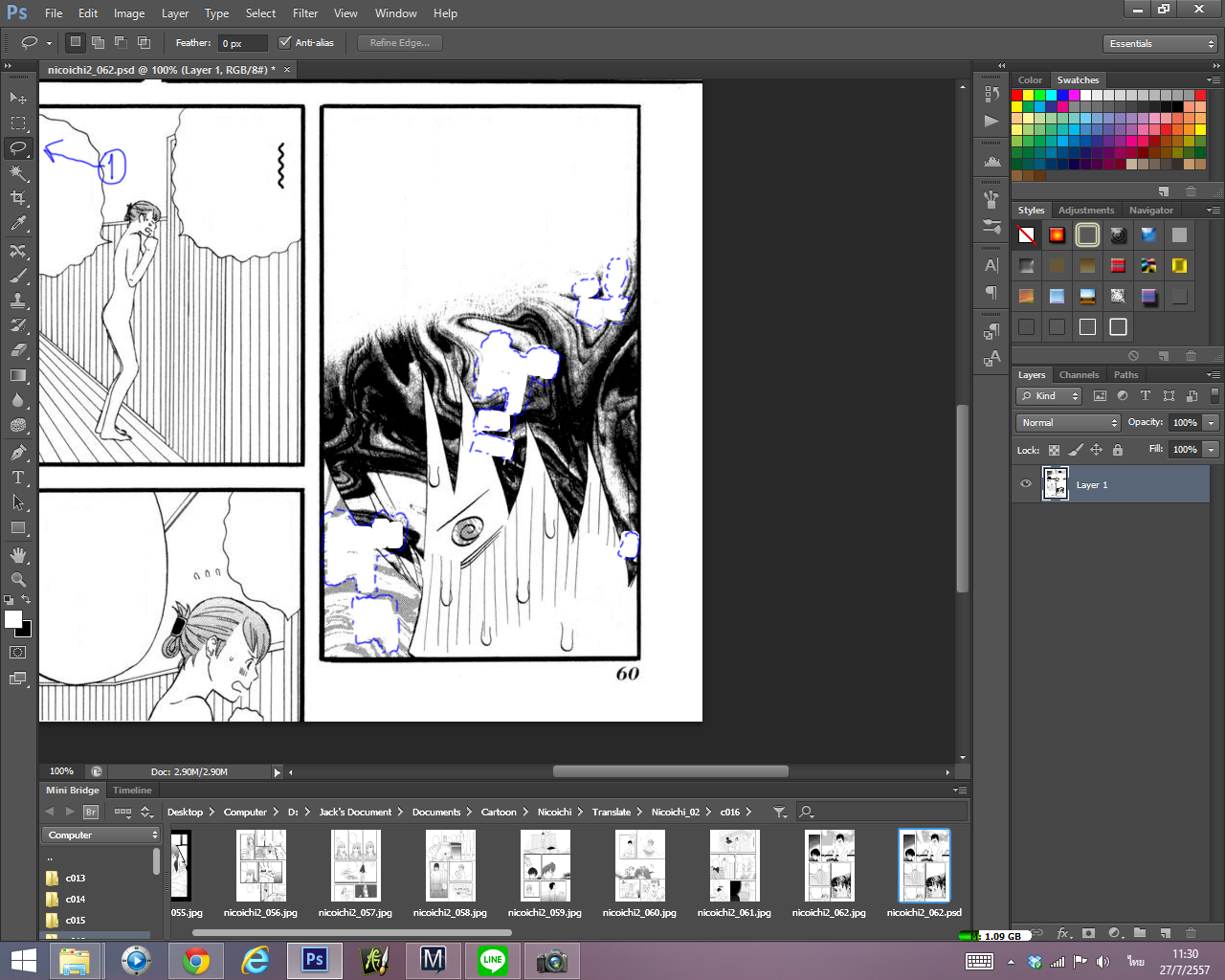Open the Select menu
Image resolution: width=1225 pixels, height=980 pixels.
[260, 13]
